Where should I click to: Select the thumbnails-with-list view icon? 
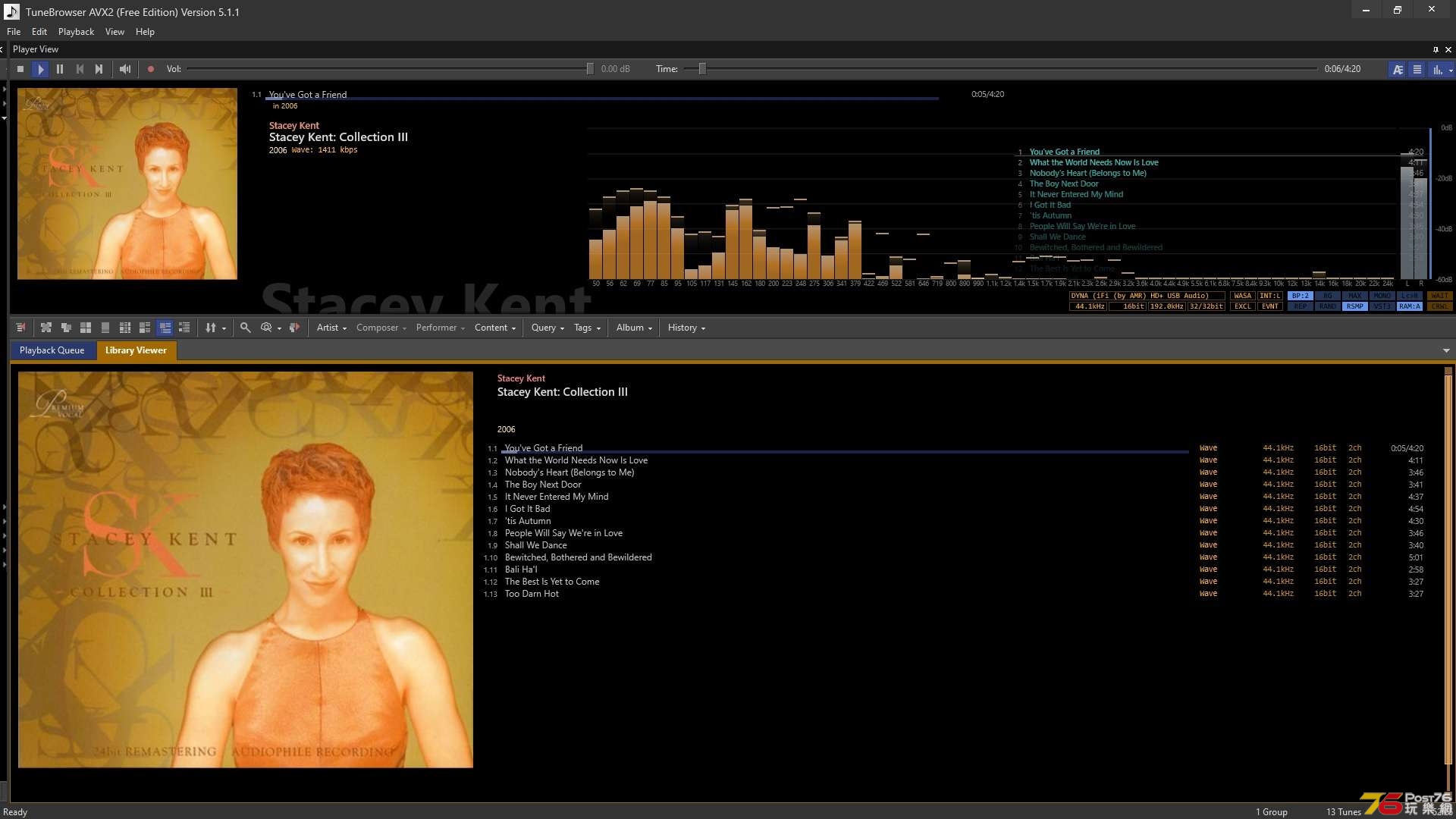(145, 328)
